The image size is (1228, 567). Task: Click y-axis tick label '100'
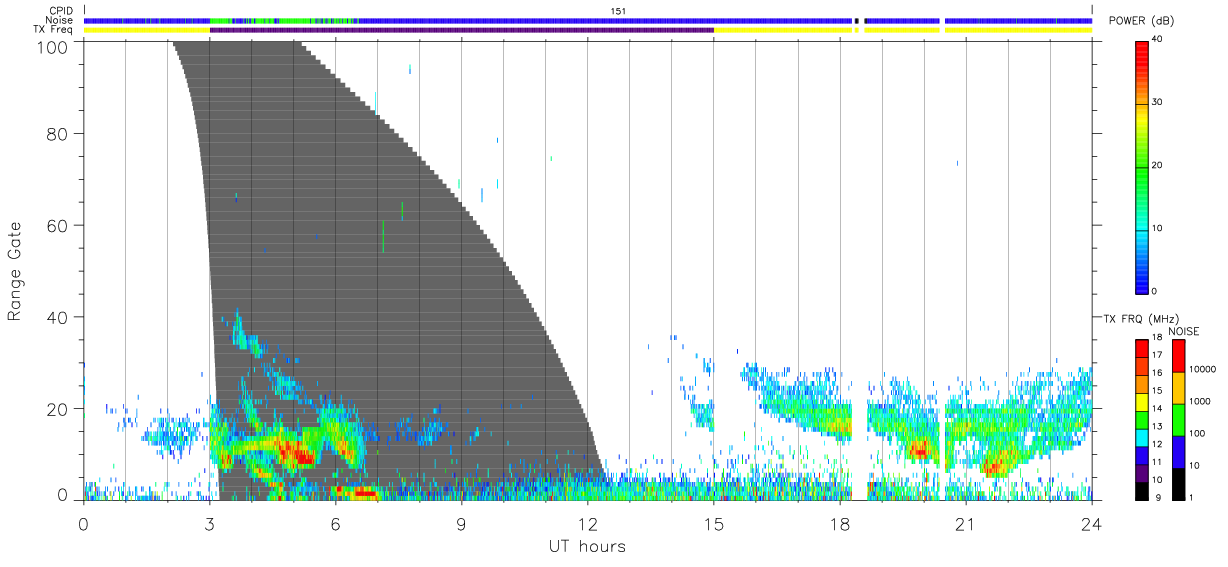[x=54, y=46]
